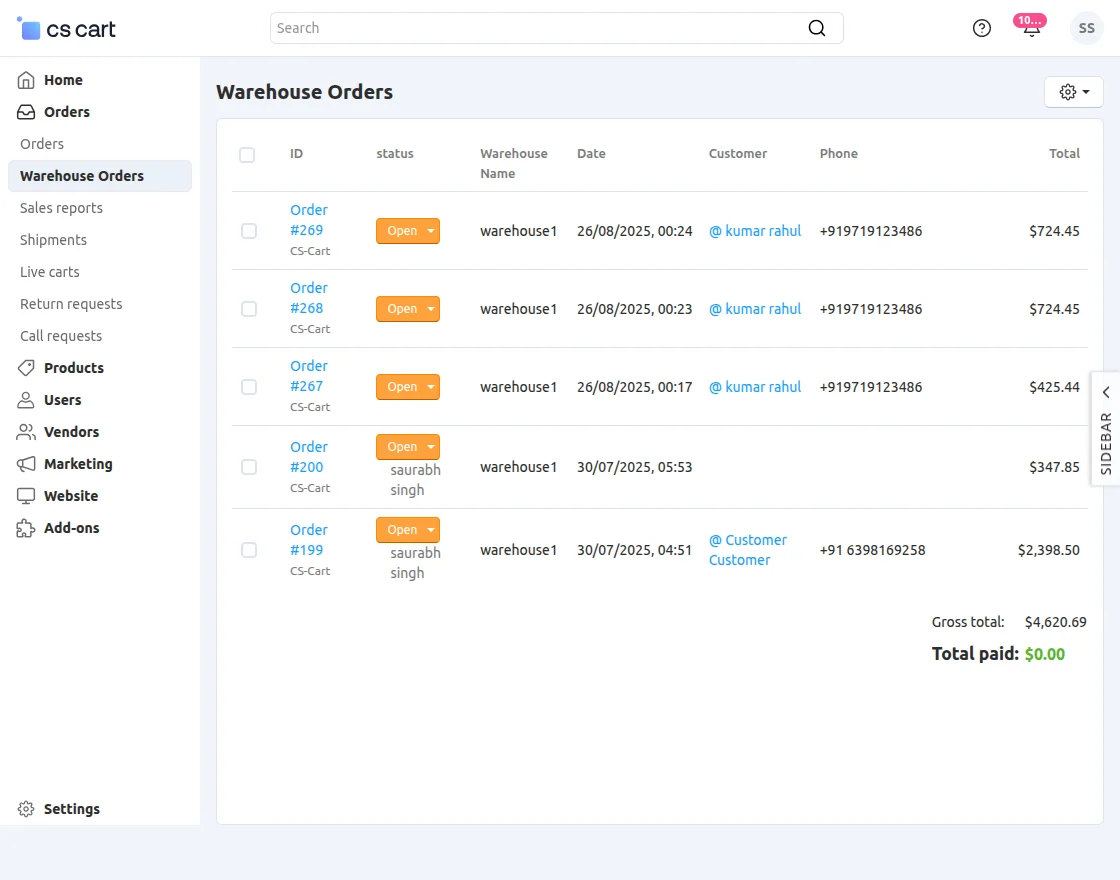Click the SS user avatar
The height and width of the screenshot is (880, 1120).
tap(1086, 28)
